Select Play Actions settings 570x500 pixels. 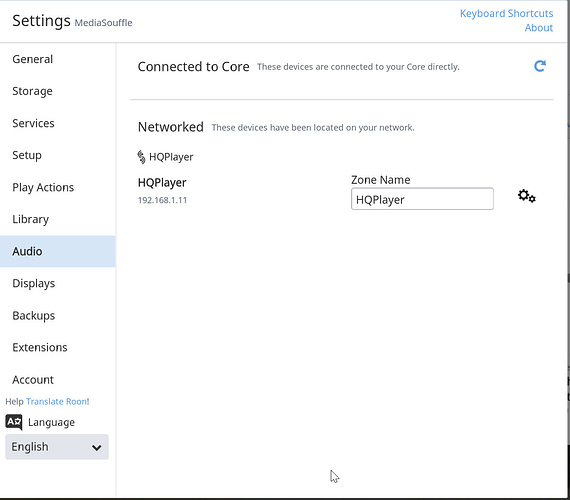pos(58,187)
